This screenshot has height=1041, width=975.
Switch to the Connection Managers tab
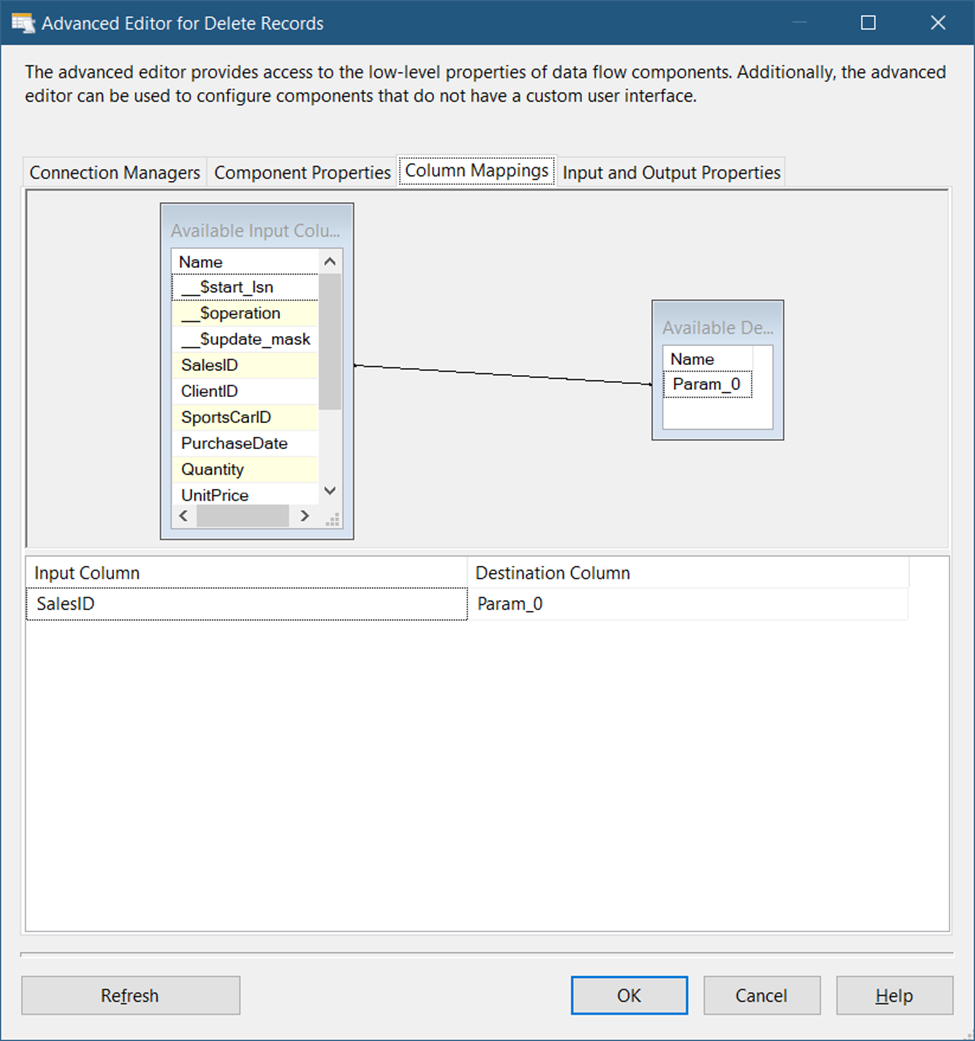pyautogui.click(x=114, y=172)
